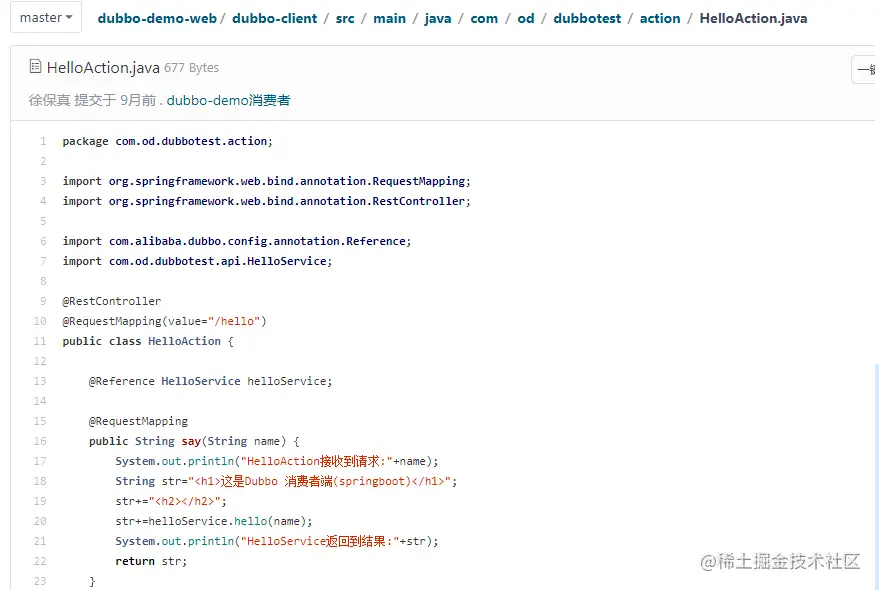Click the author name 徐保真
This screenshot has width=879, height=590.
[49, 100]
